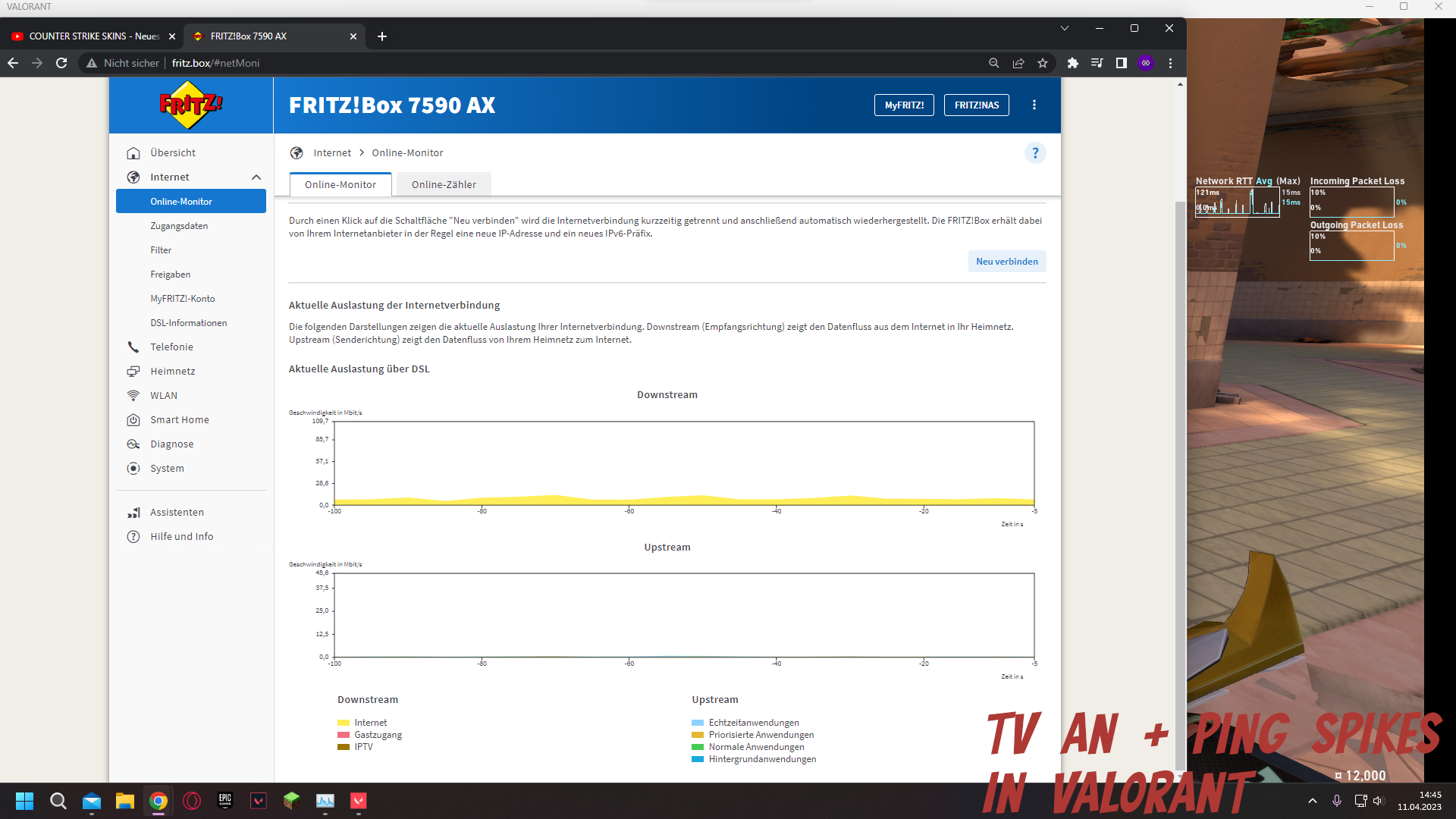Screen dimensions: 1456x819
Task: Open the Chrome tab search dropdown arrow
Action: 1065,29
